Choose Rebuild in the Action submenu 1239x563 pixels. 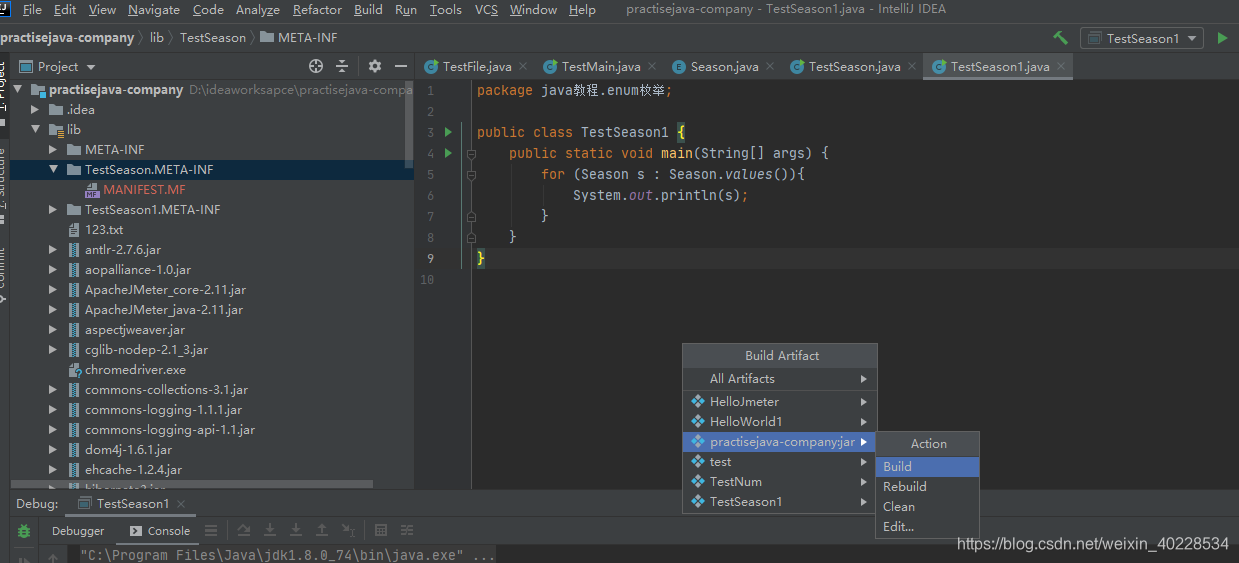coord(927,487)
